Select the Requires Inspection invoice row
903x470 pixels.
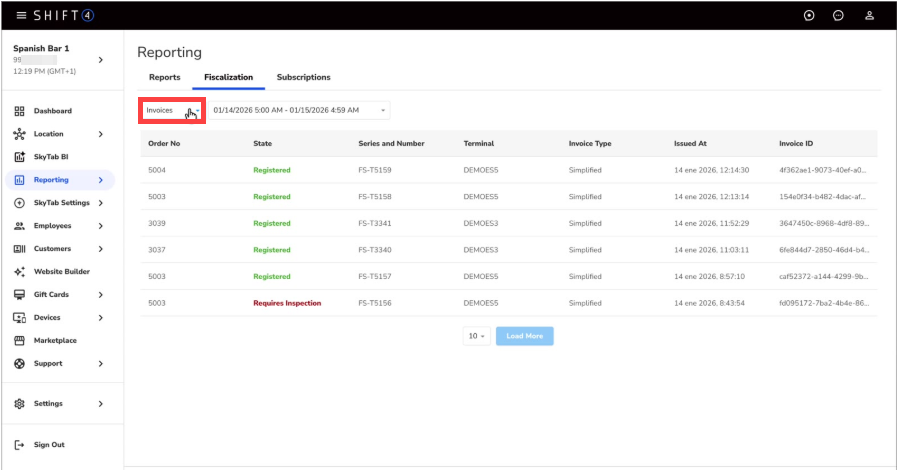pyautogui.click(x=287, y=303)
